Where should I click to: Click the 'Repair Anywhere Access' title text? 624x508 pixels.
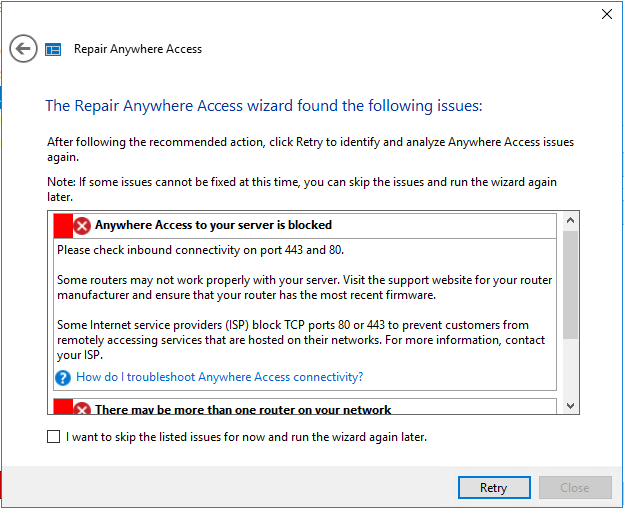138,49
